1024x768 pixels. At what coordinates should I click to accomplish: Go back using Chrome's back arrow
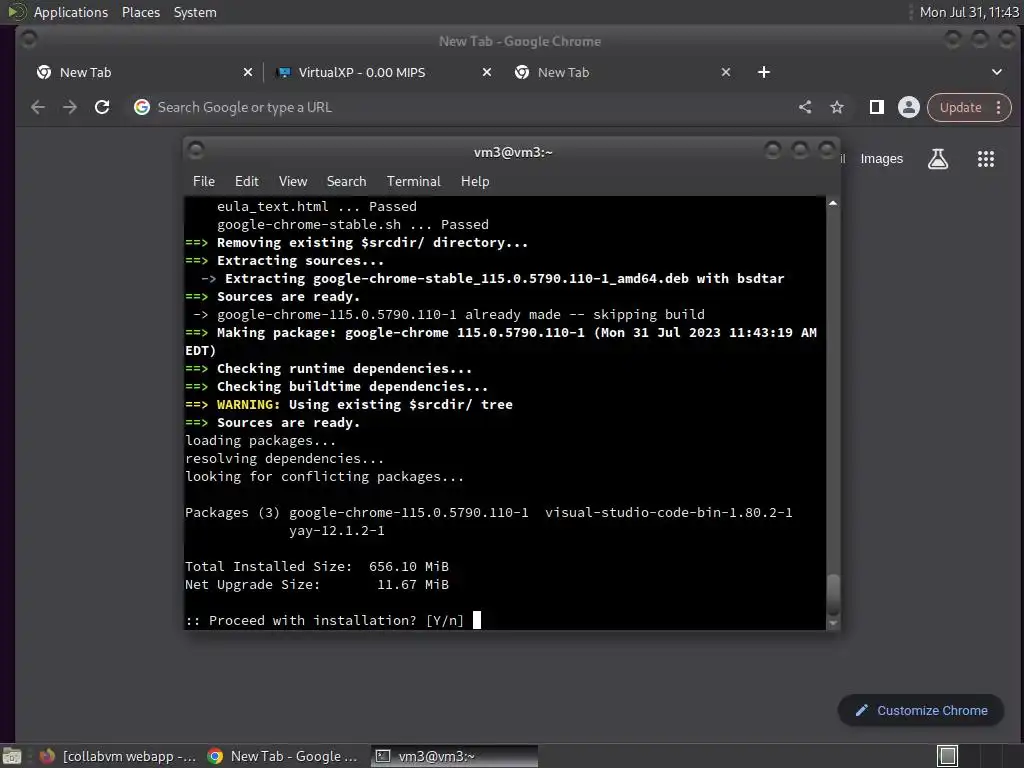[x=38, y=107]
